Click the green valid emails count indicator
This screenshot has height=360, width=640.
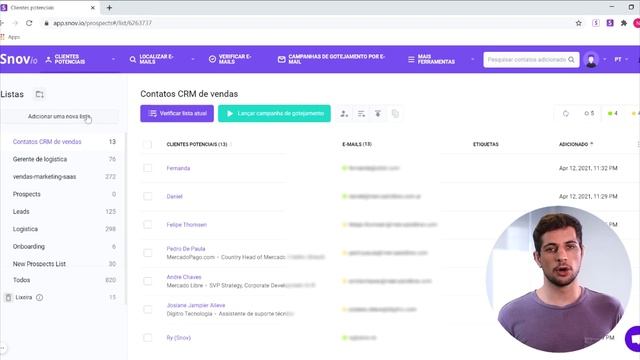[x=613, y=113]
